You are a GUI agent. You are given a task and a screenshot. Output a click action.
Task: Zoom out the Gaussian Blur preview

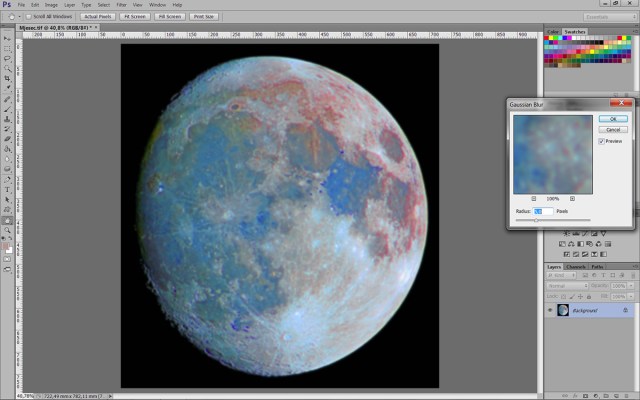[533, 199]
